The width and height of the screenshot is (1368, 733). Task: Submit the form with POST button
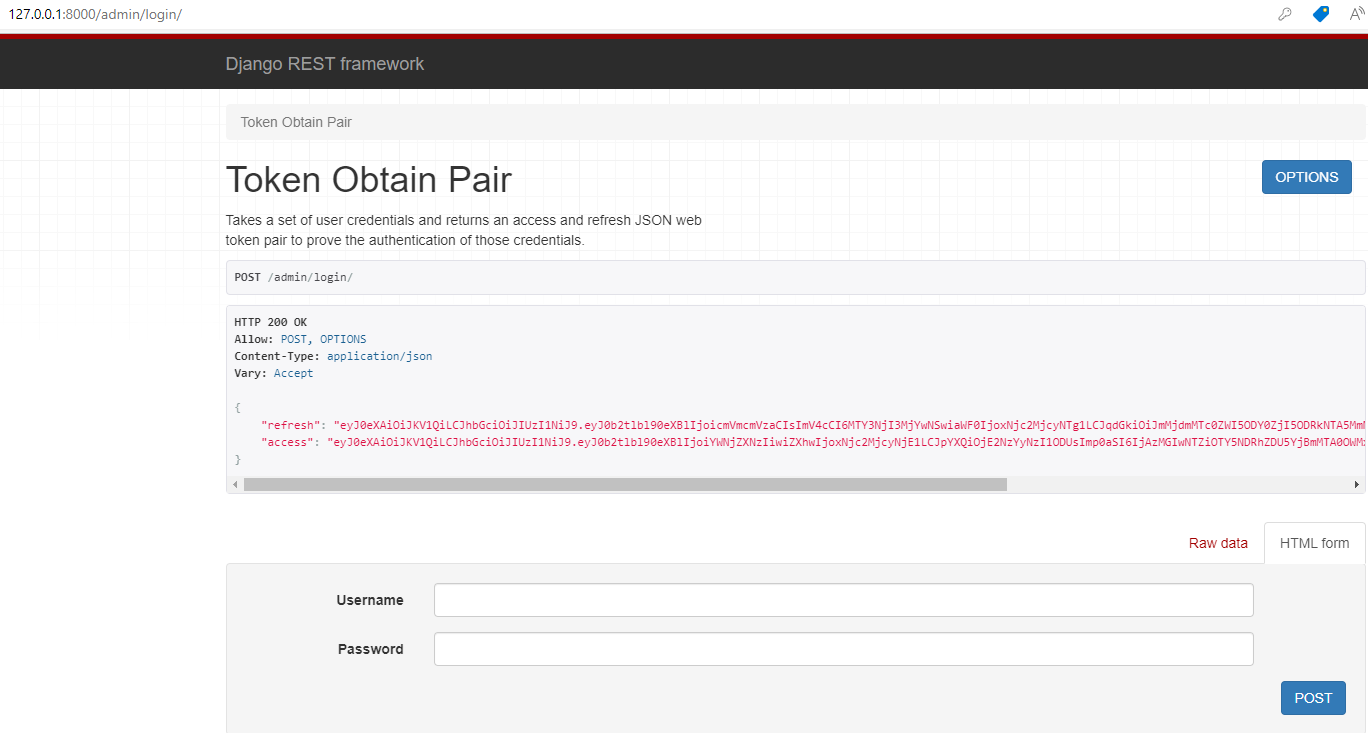(1313, 698)
